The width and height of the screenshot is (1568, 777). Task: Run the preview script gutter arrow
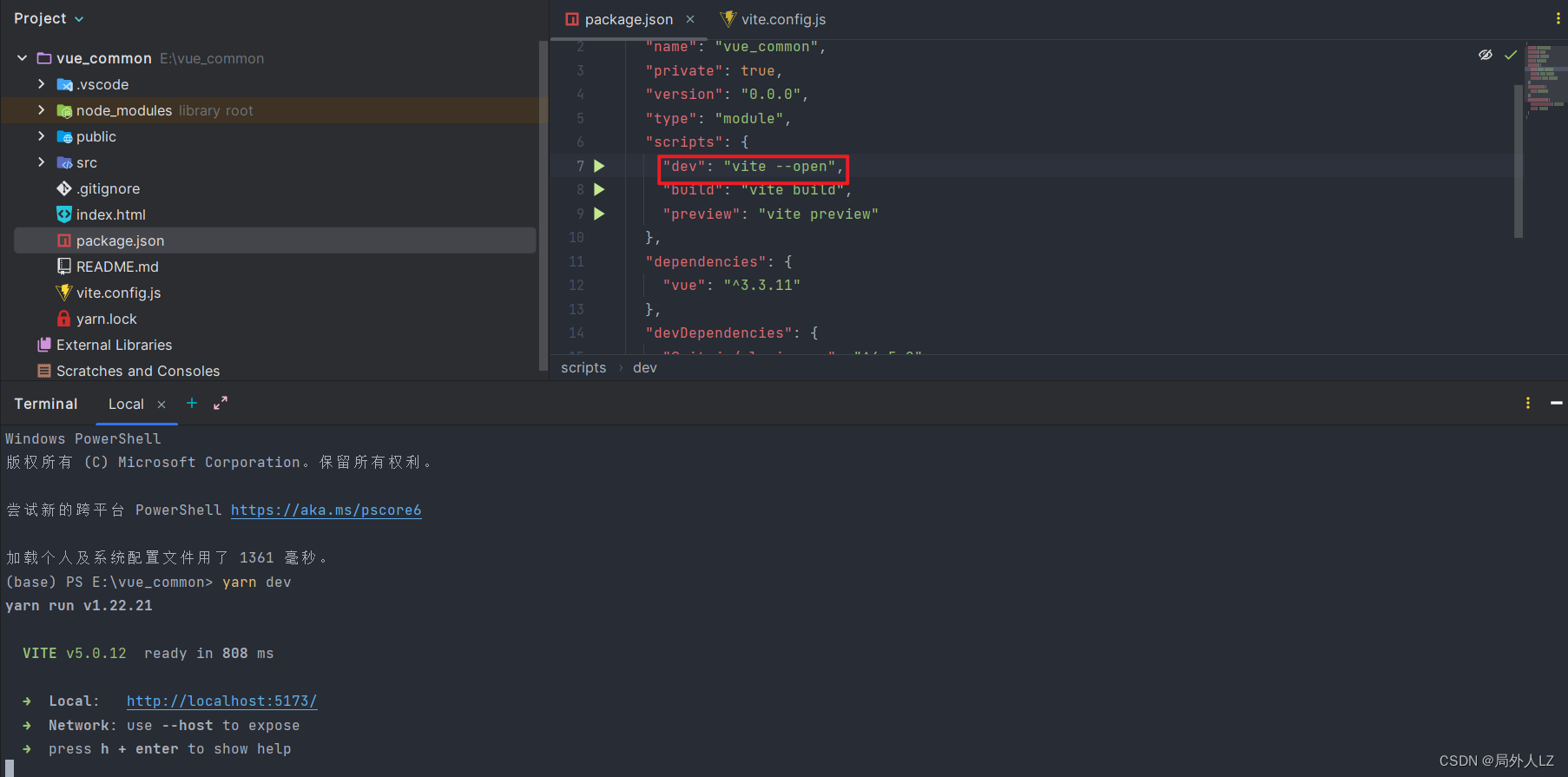pos(599,214)
